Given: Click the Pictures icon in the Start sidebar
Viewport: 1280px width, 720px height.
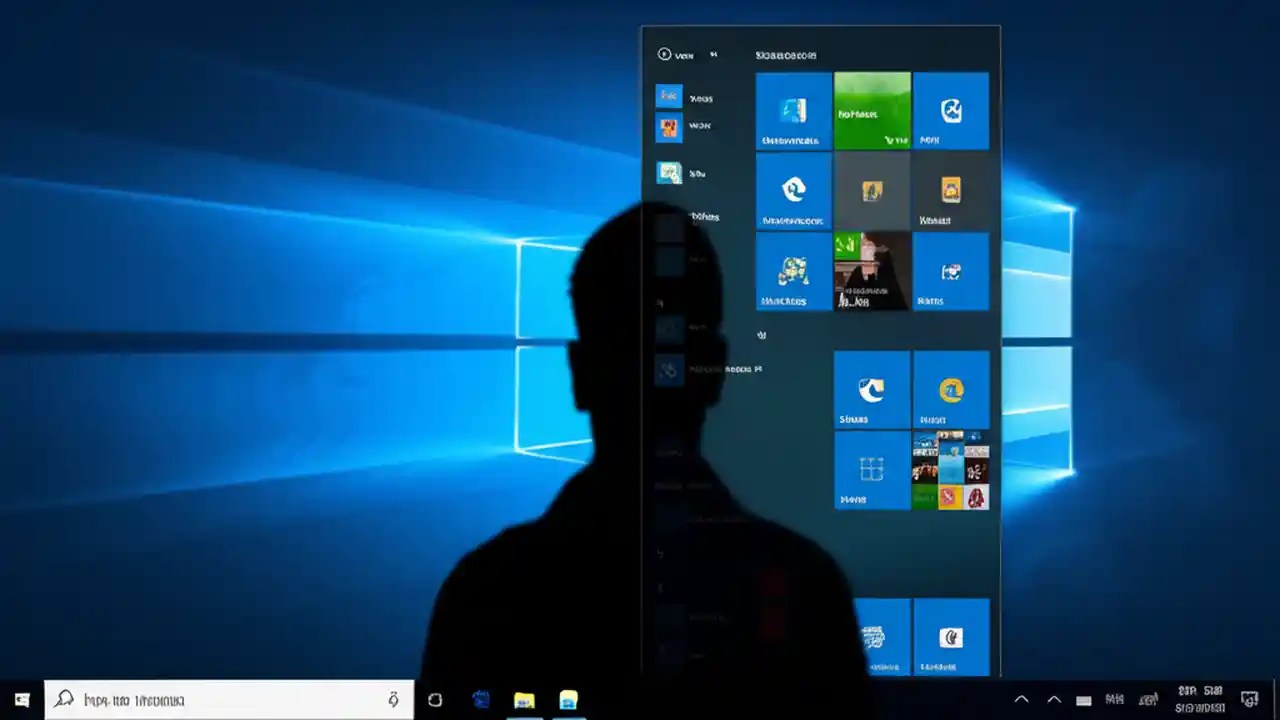Looking at the screenshot, I should (x=668, y=172).
